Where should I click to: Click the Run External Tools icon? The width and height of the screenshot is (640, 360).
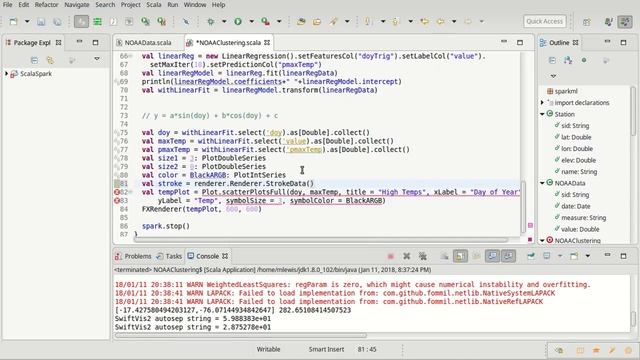click(266, 22)
